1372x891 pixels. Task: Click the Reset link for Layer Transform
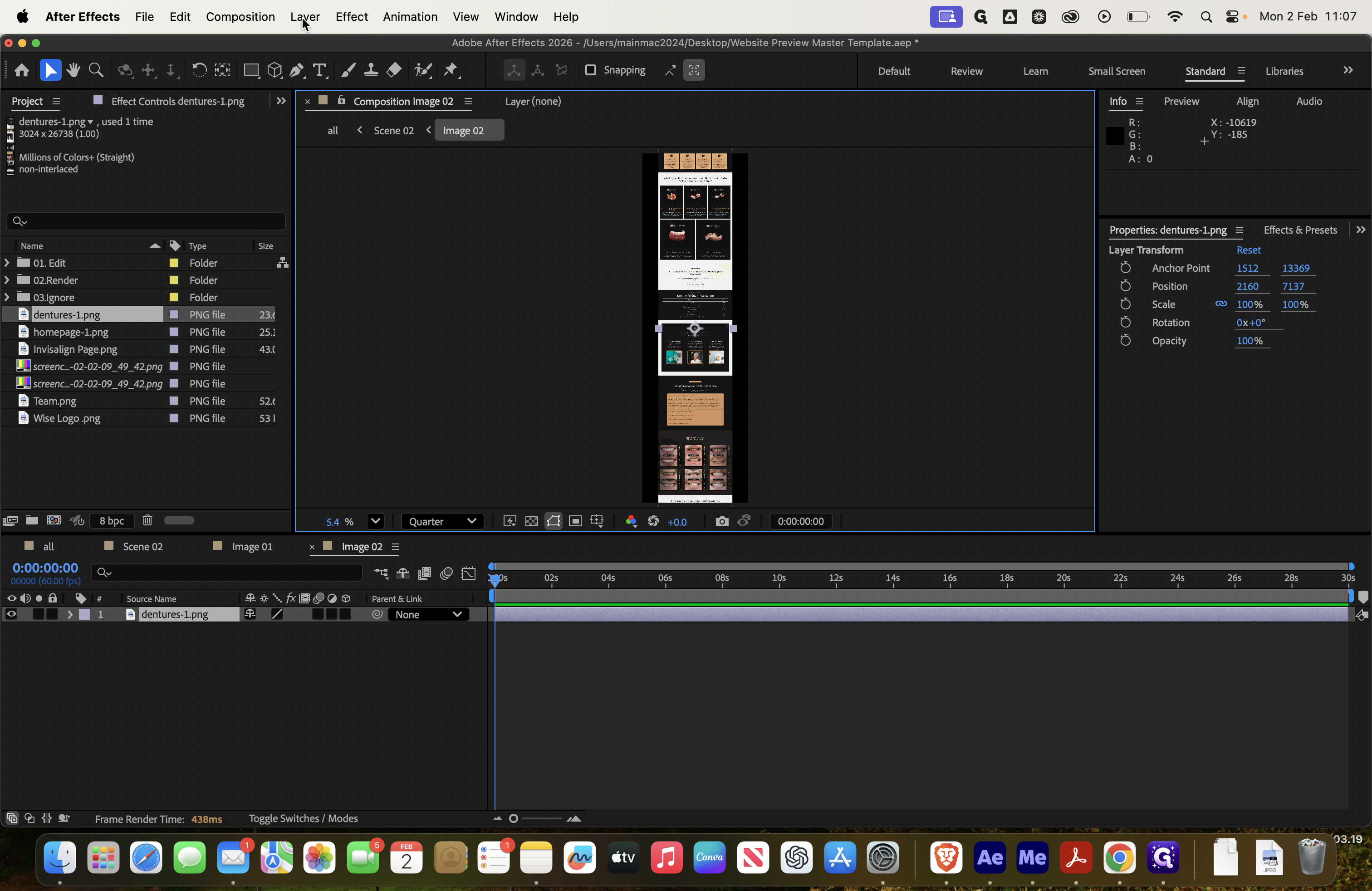click(1248, 250)
